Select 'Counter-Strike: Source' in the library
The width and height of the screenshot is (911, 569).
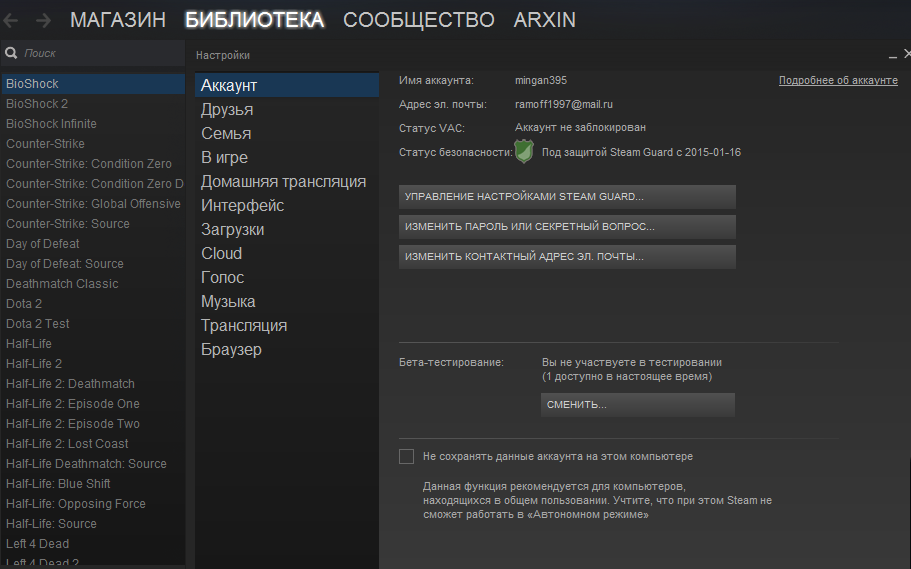tap(93, 224)
